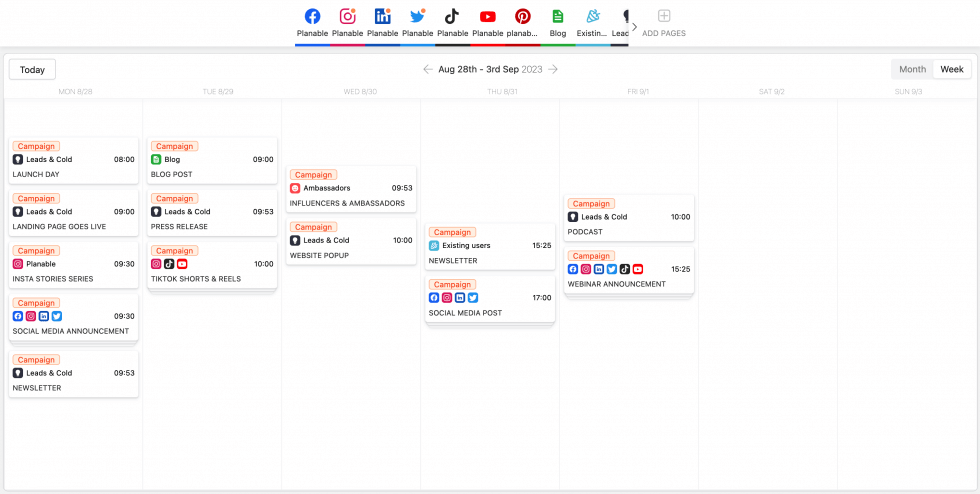Switch calendar to Week view
The height and width of the screenshot is (494, 980).
tap(951, 69)
